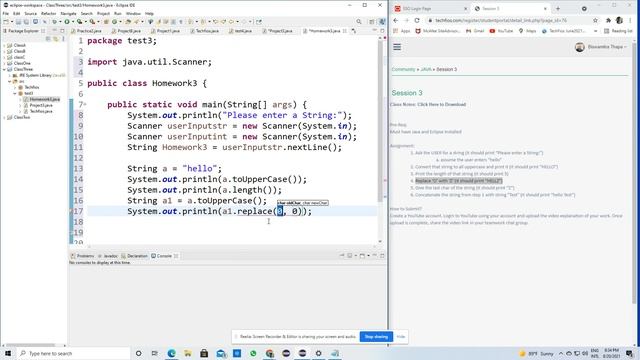Expand the ClassB project in Package Explorer
Screen dimensions: 640x360
click(x=4, y=51)
